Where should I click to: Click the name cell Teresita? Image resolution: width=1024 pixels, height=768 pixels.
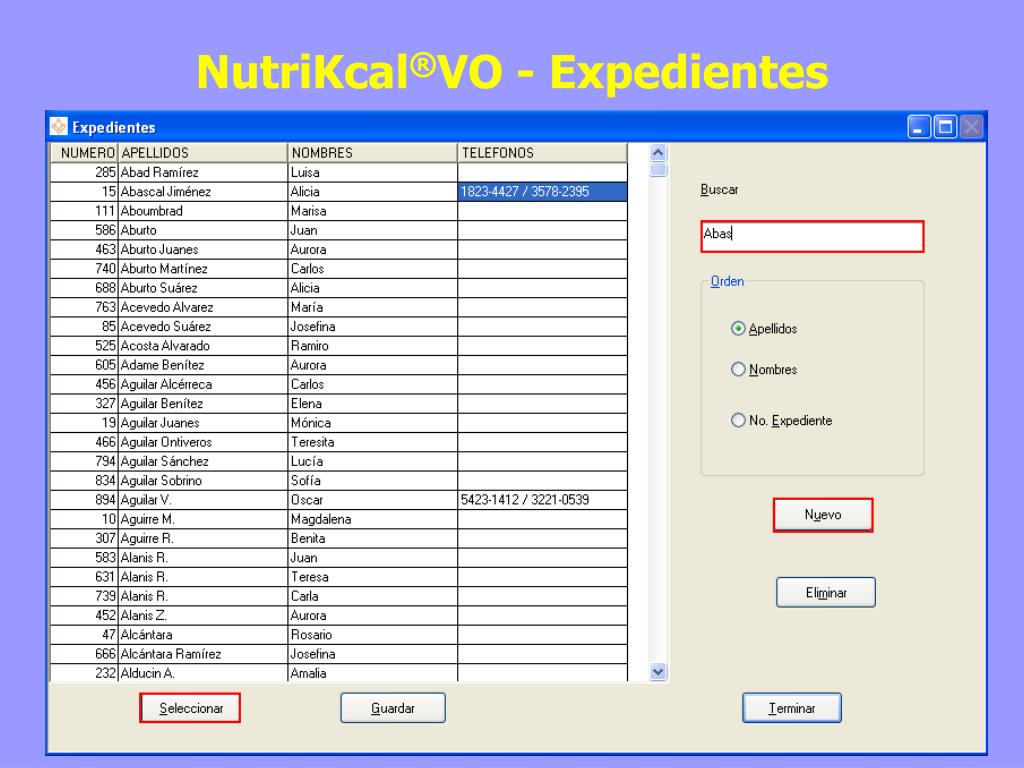tap(373, 442)
